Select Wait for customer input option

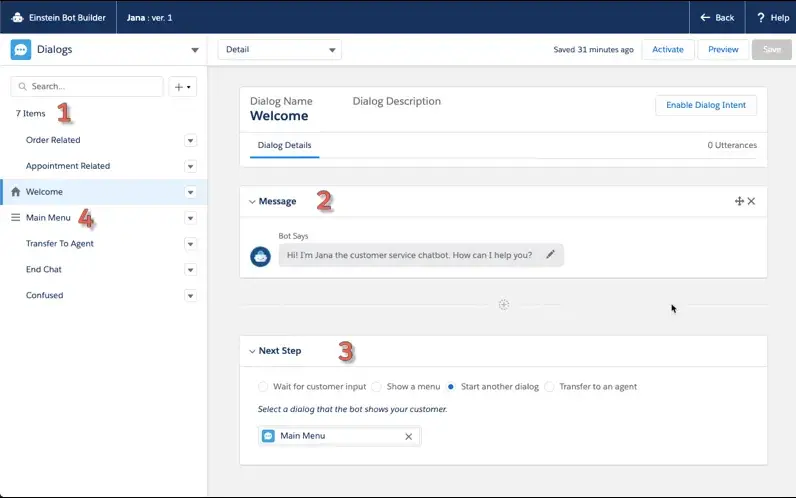263,386
